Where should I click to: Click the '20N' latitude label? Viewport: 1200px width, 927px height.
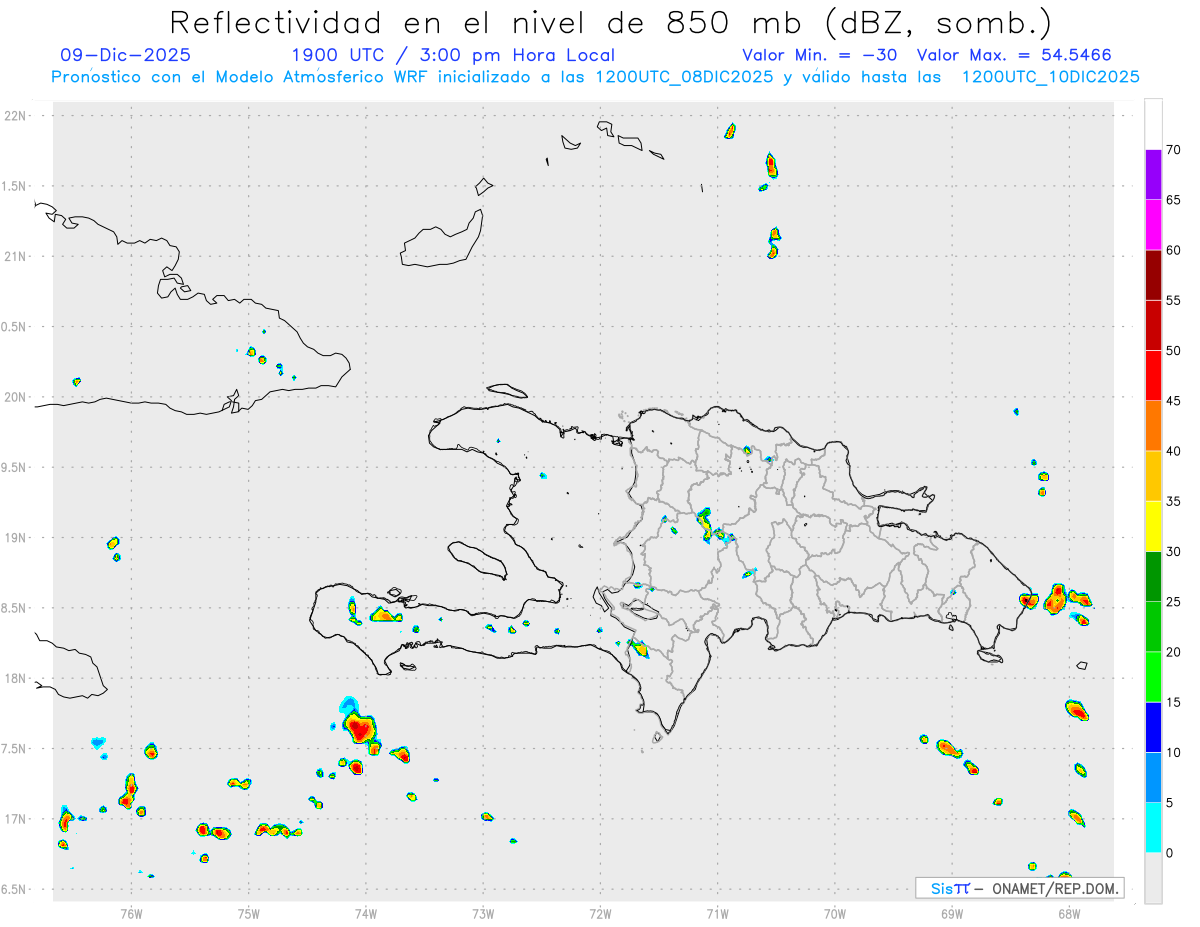pos(17,397)
